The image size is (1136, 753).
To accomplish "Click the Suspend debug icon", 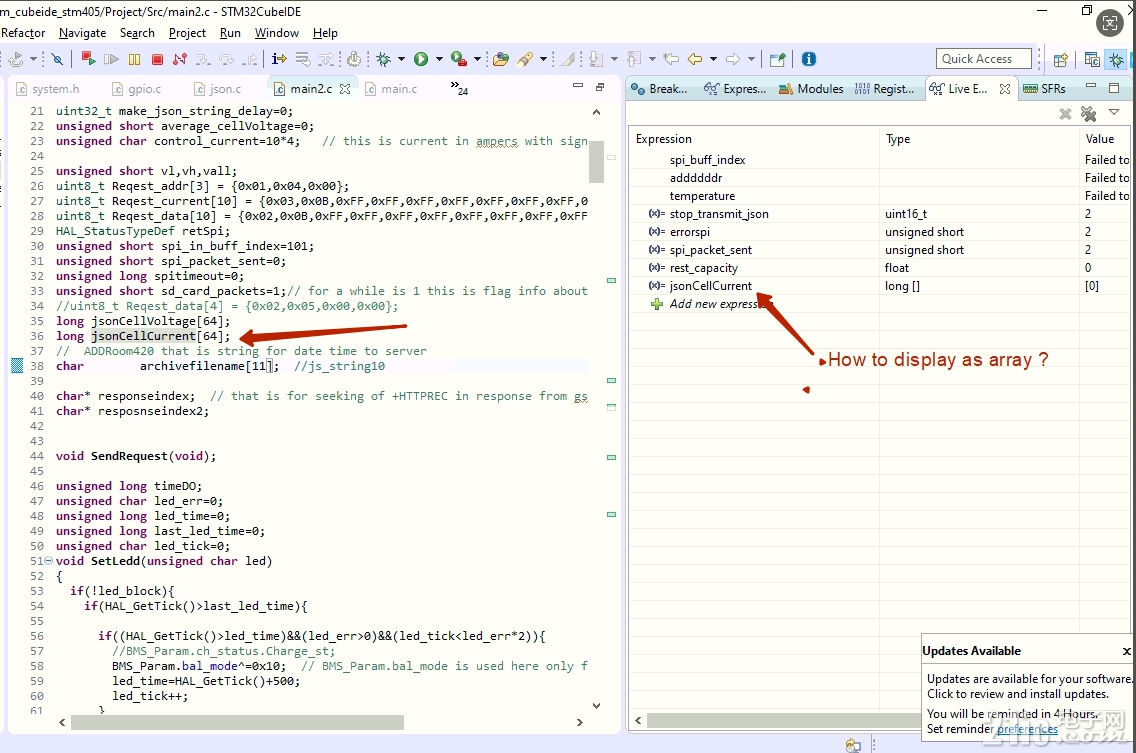I will 135,59.
